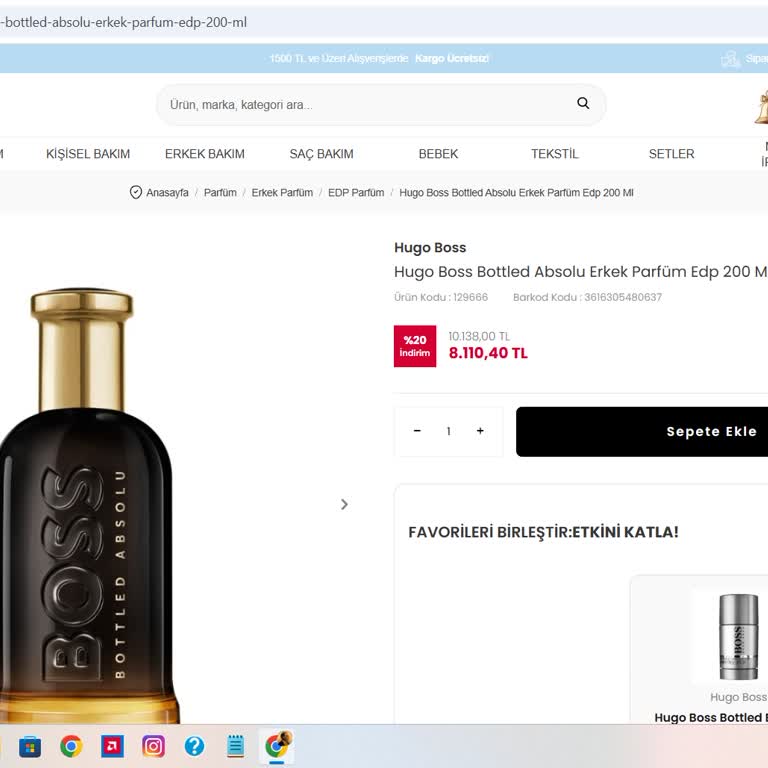768x768 pixels.
Task: Go to EDP Parfüm breadcrumb
Action: click(x=356, y=192)
